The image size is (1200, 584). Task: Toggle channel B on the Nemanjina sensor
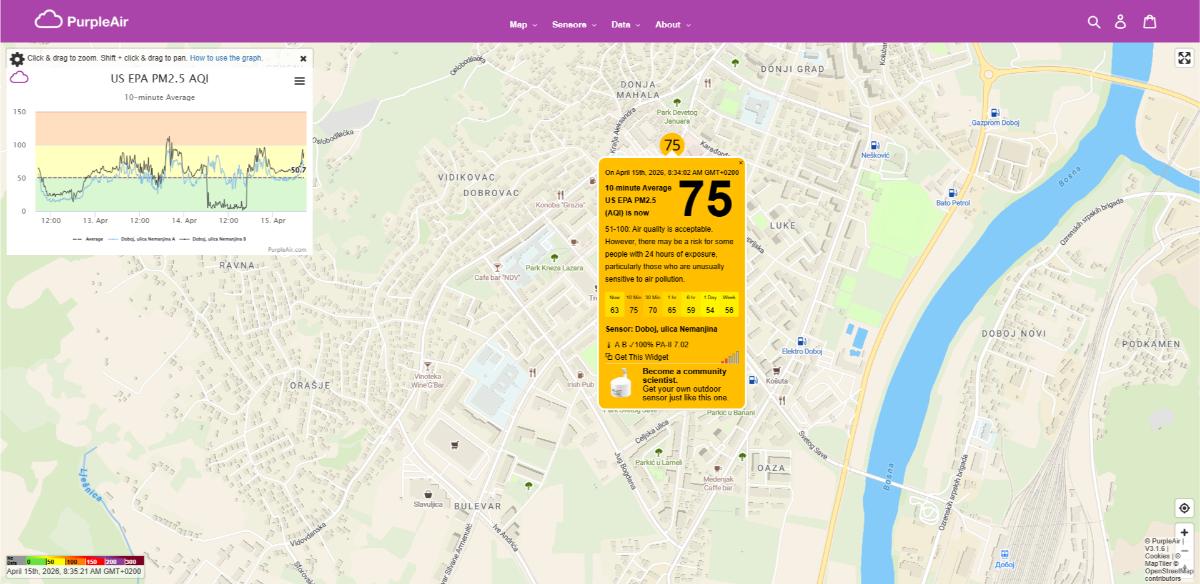pyautogui.click(x=622, y=343)
